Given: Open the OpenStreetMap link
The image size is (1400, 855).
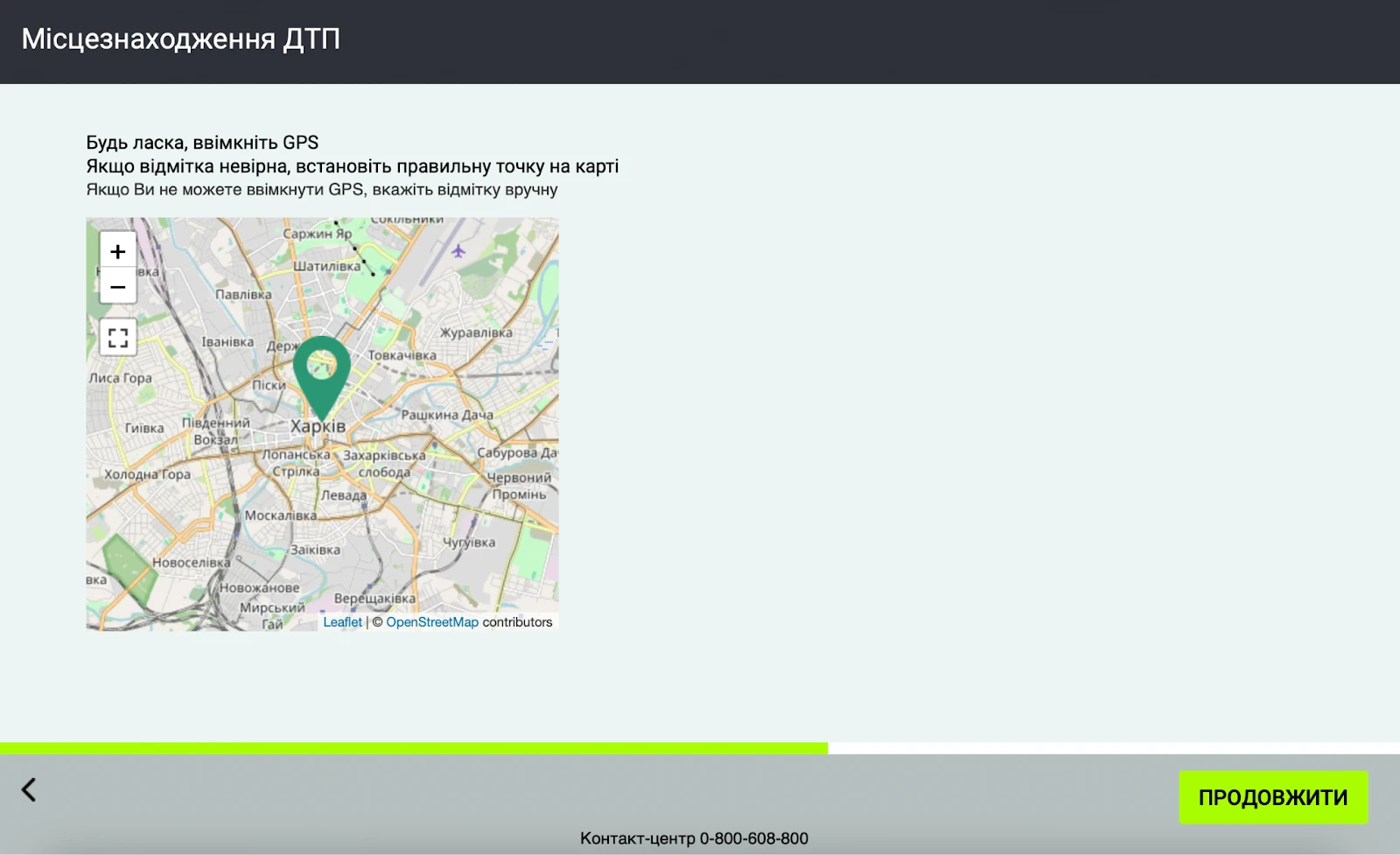Looking at the screenshot, I should 432,622.
